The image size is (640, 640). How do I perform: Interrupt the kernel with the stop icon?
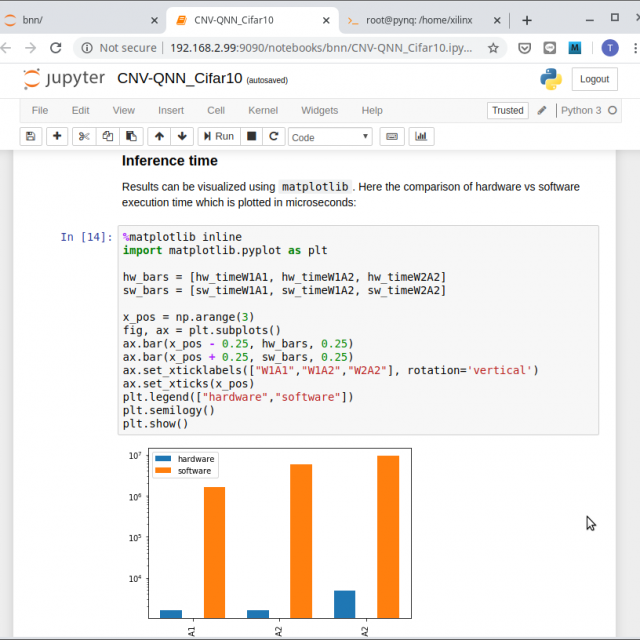coord(252,136)
